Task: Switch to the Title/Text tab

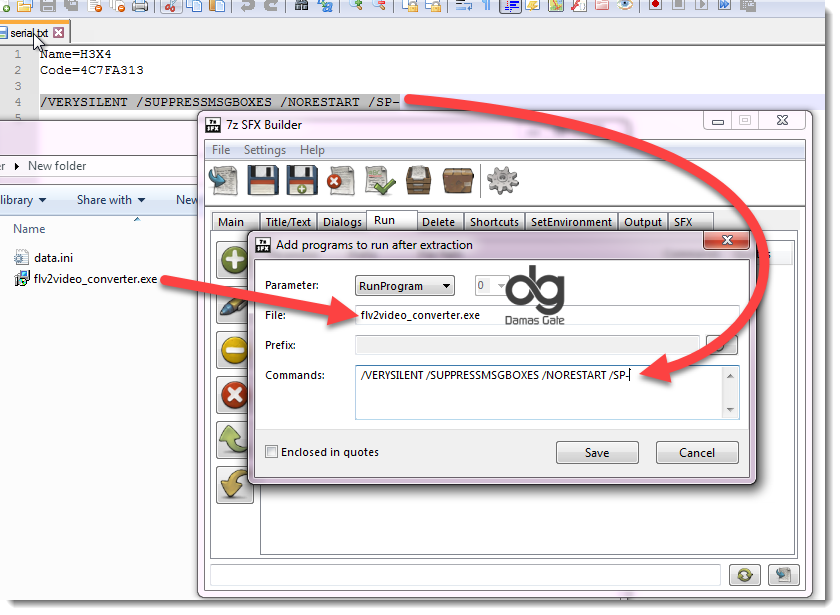Action: [x=288, y=222]
